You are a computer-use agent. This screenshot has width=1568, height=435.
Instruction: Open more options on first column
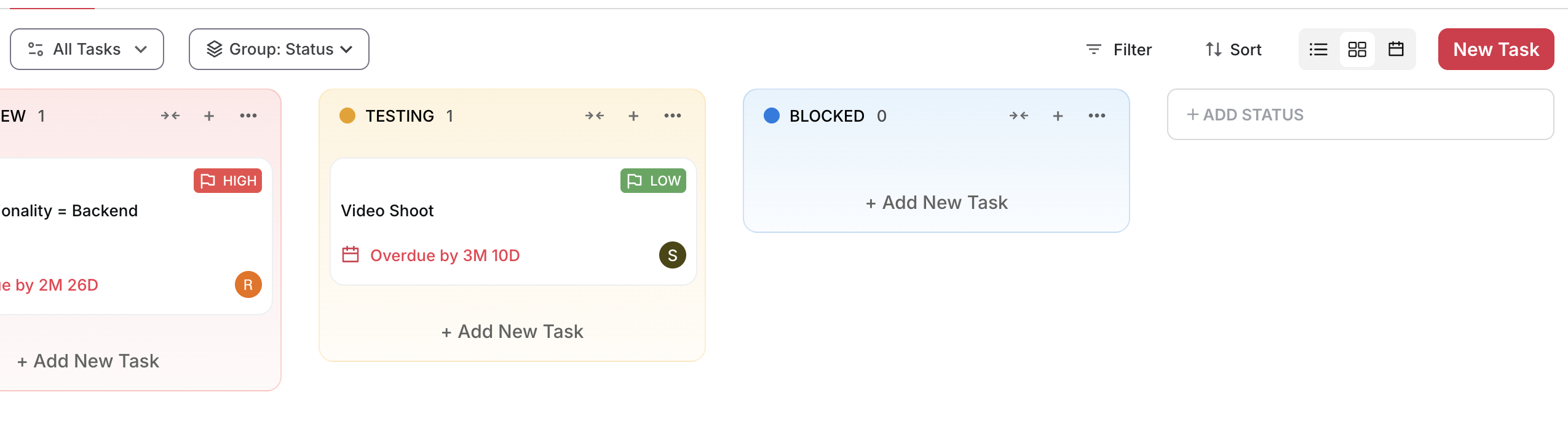[x=248, y=116]
